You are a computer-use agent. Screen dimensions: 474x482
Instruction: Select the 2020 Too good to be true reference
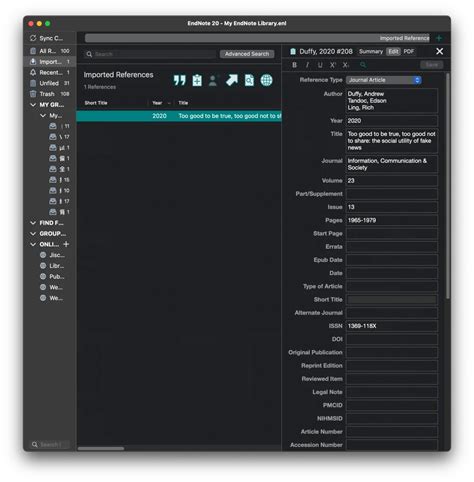coord(179,116)
